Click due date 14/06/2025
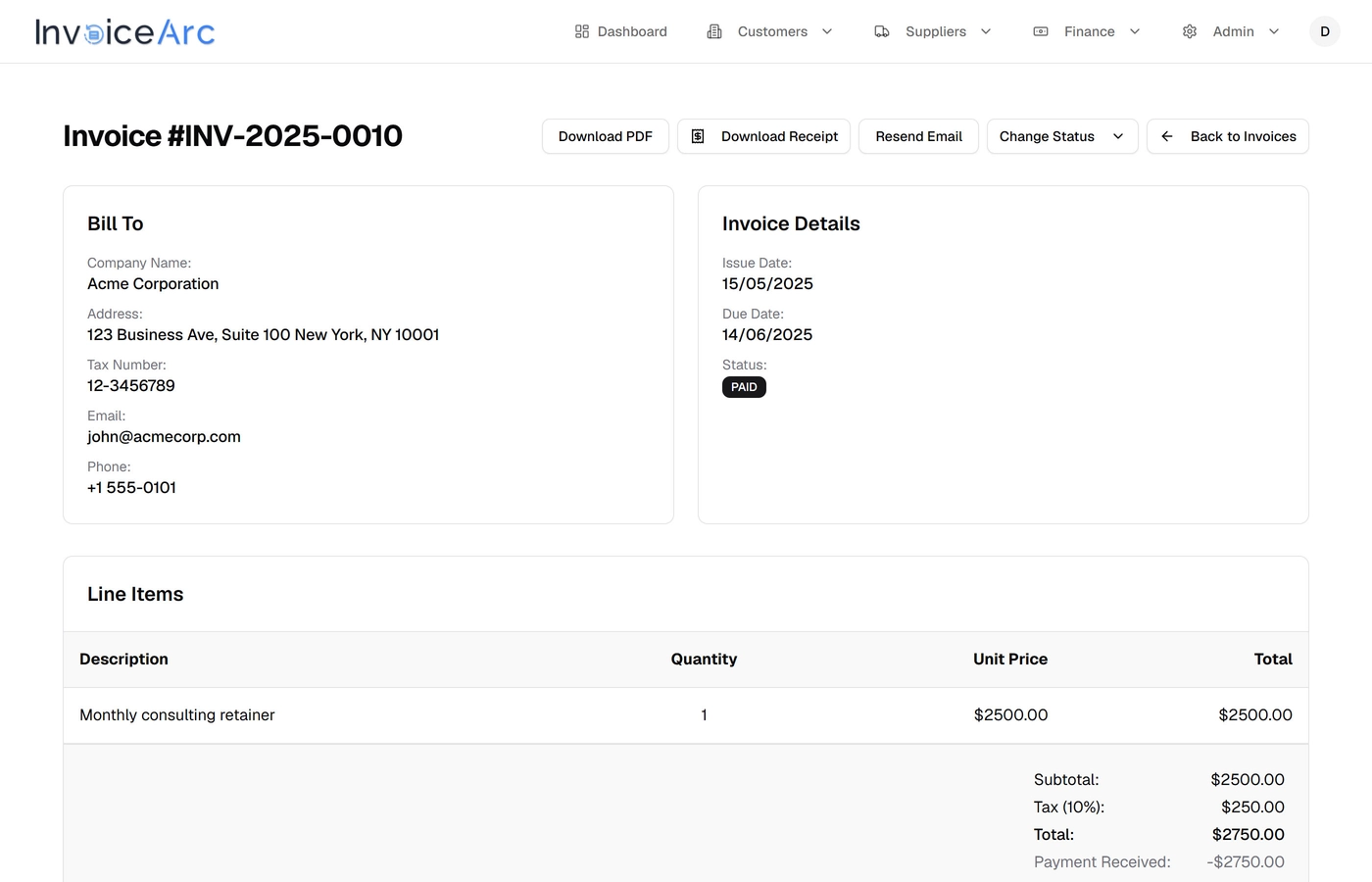 (767, 335)
